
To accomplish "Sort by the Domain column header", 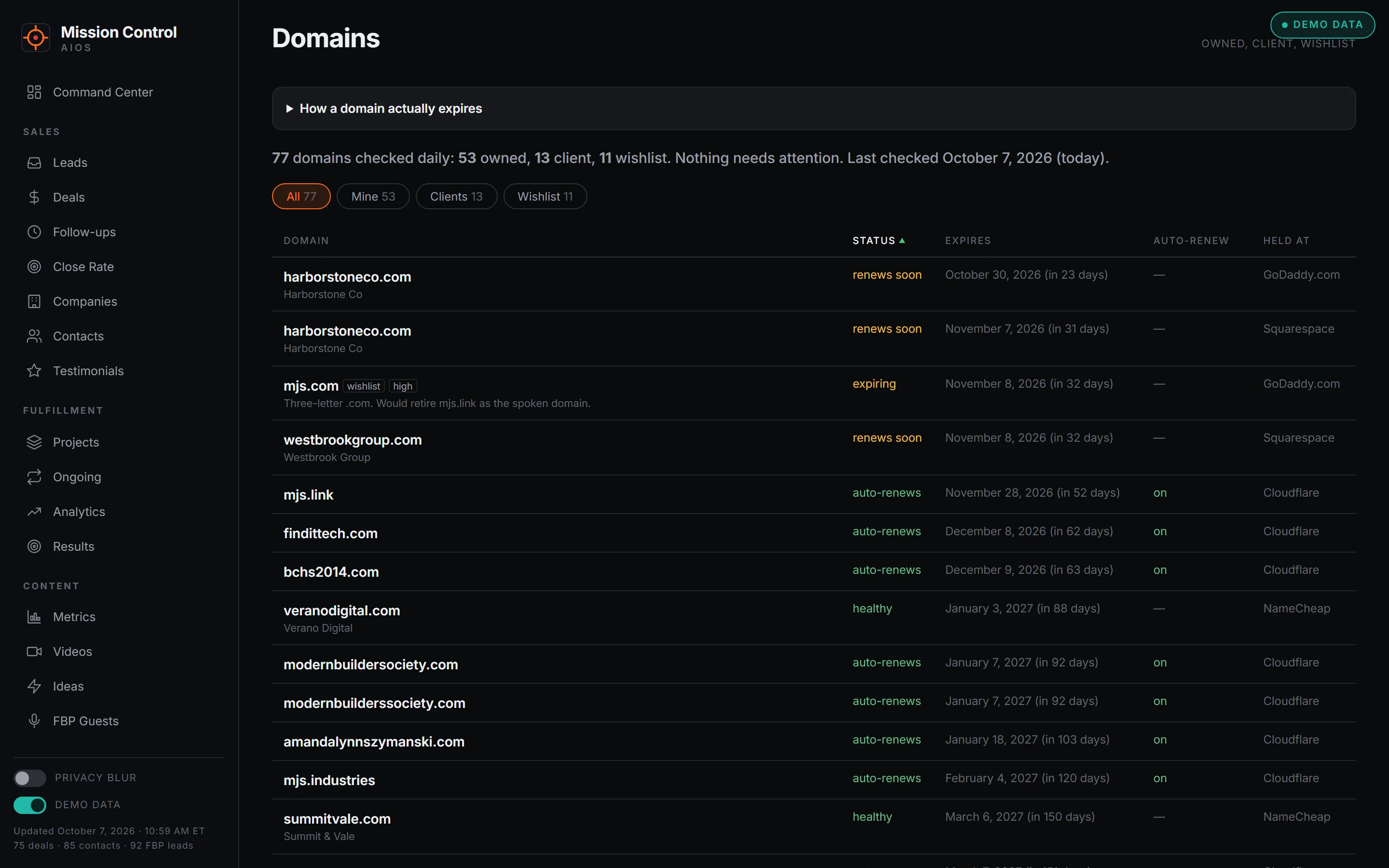I will coord(306,241).
